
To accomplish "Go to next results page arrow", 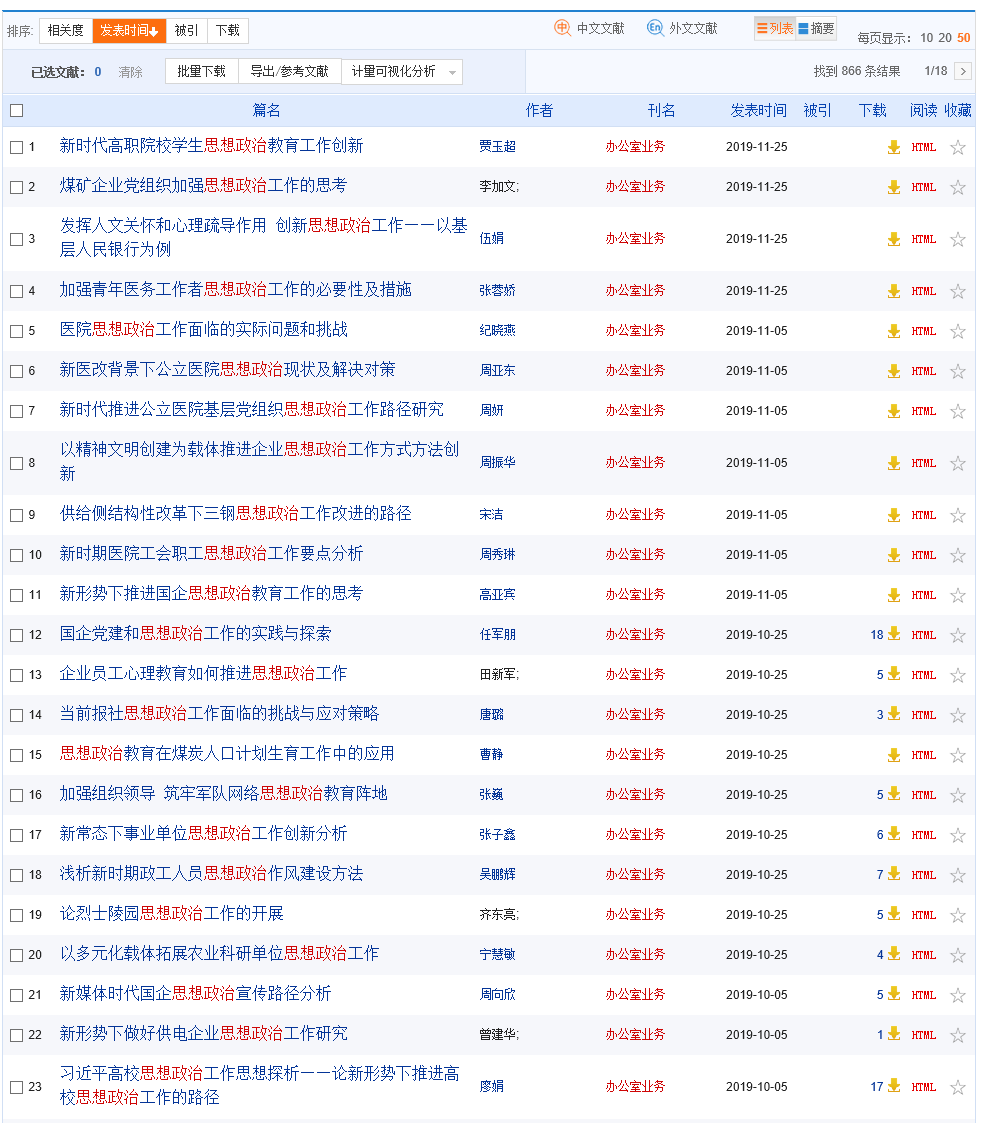I will point(963,72).
